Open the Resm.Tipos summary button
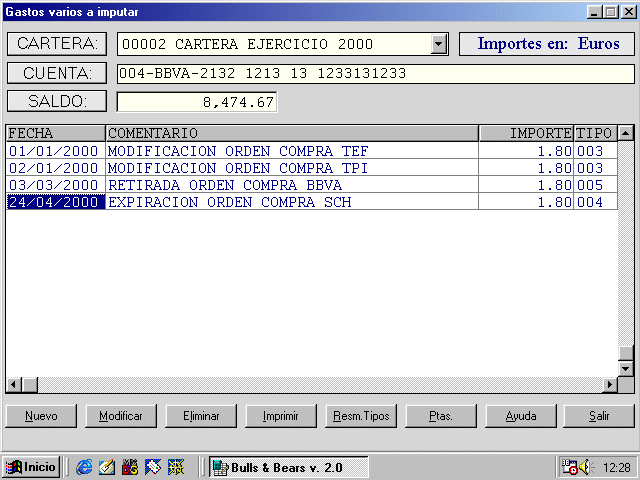The image size is (640, 480). [x=361, y=416]
